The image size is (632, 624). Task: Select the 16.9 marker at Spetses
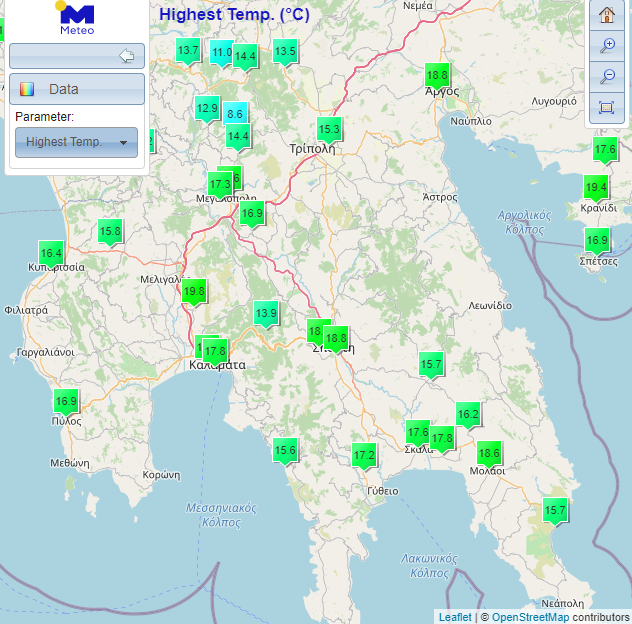coord(597,241)
